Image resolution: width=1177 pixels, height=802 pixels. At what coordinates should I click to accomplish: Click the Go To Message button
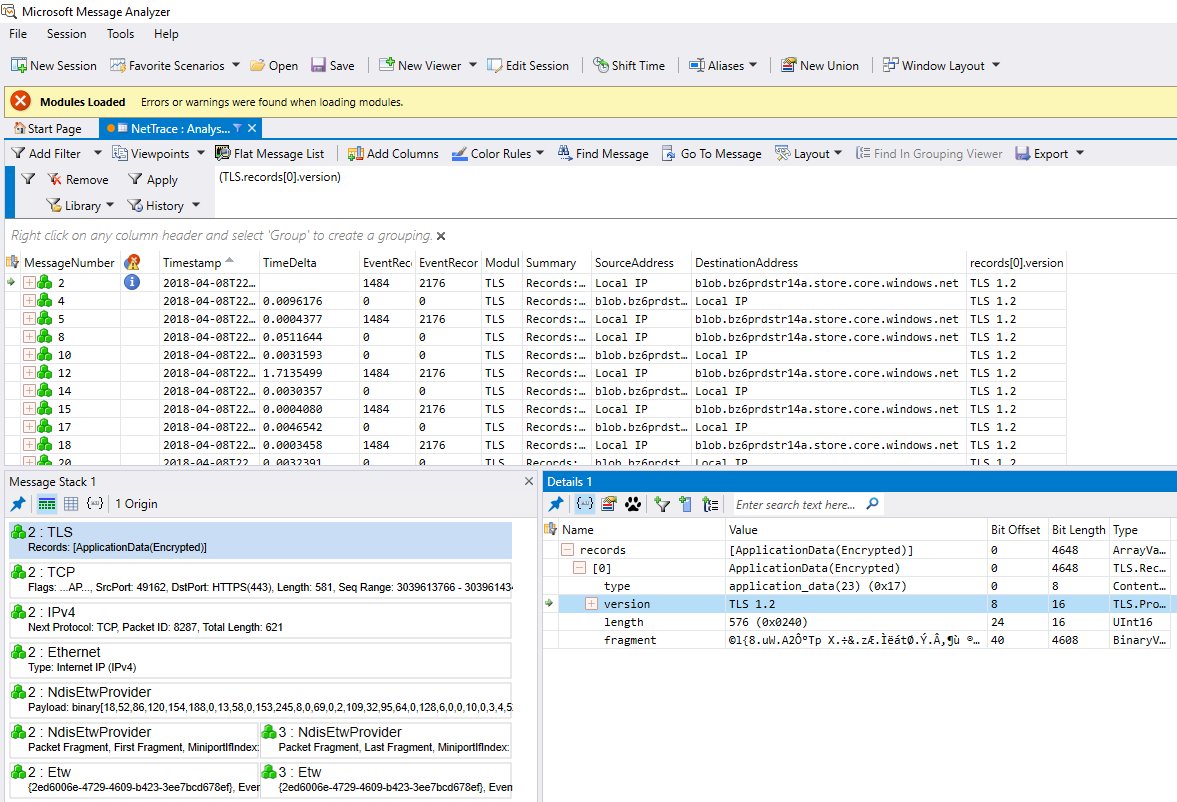(712, 153)
